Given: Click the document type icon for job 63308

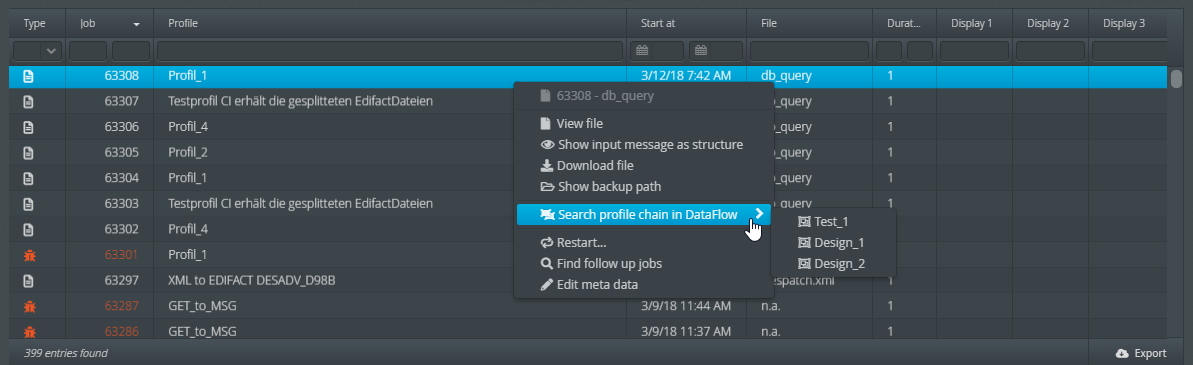Looking at the screenshot, I should pos(29,76).
